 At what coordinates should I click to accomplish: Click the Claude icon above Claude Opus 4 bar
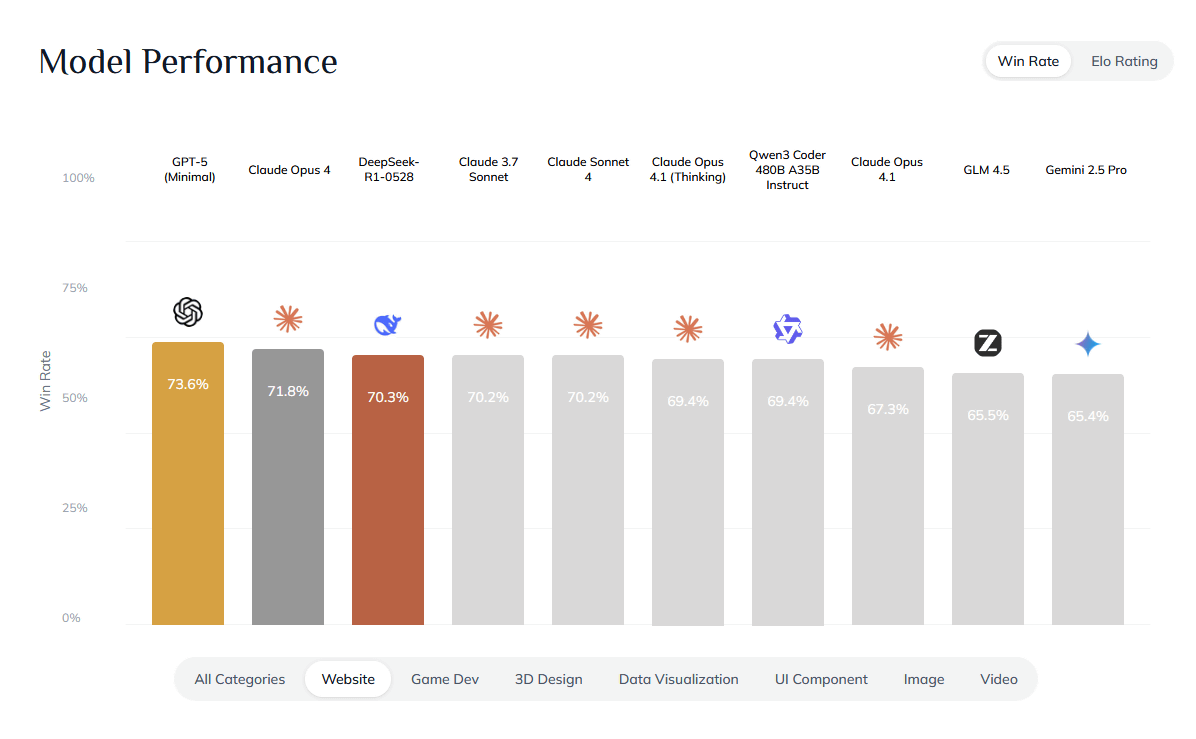click(288, 319)
